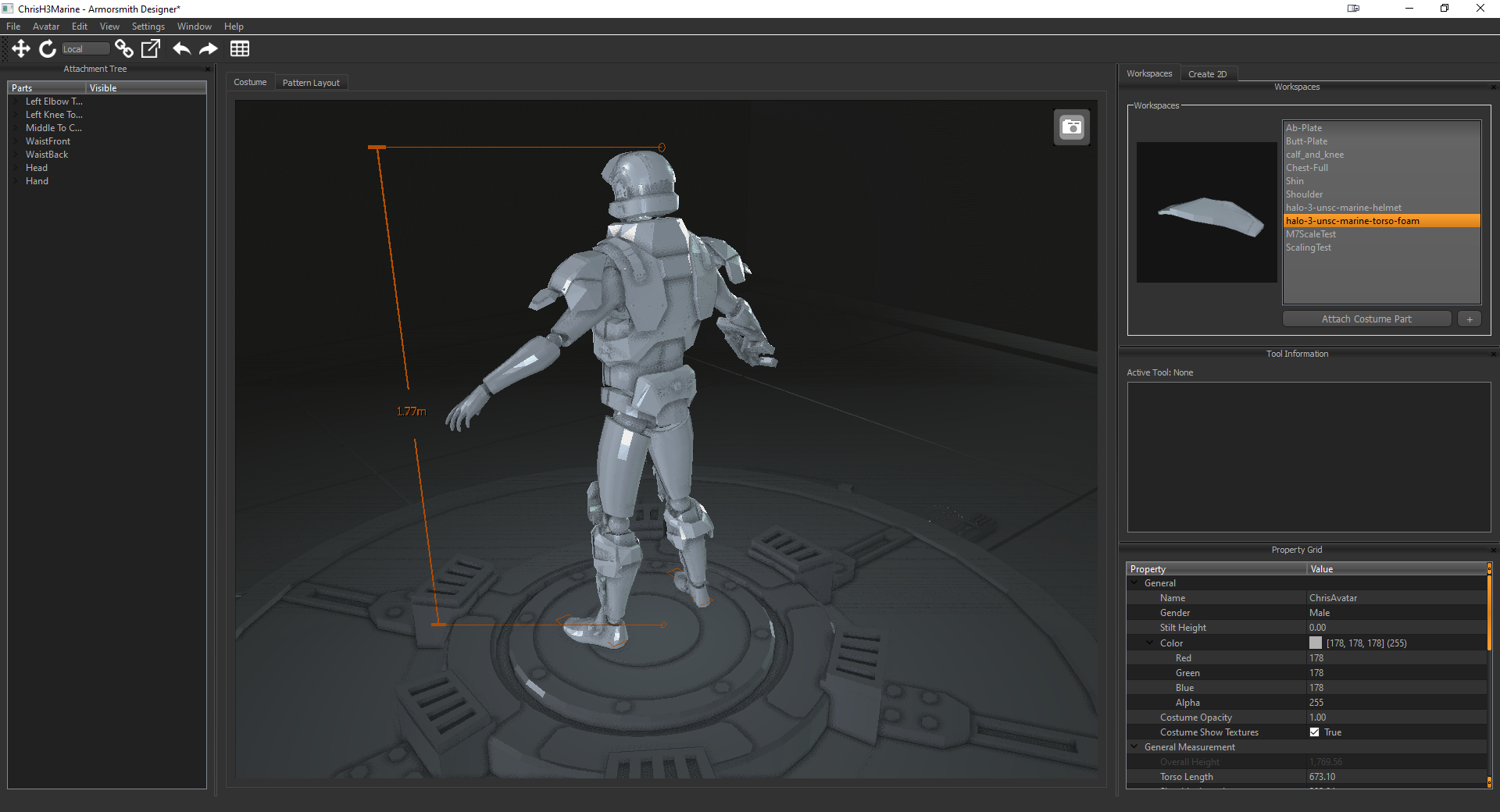Open the Avatar menu

46,27
